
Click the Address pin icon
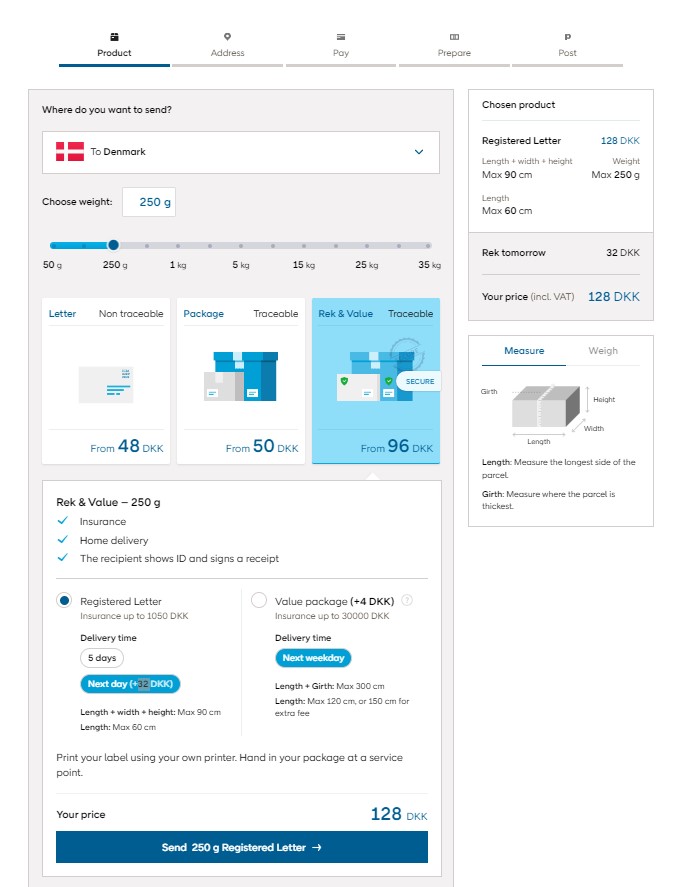[x=227, y=37]
